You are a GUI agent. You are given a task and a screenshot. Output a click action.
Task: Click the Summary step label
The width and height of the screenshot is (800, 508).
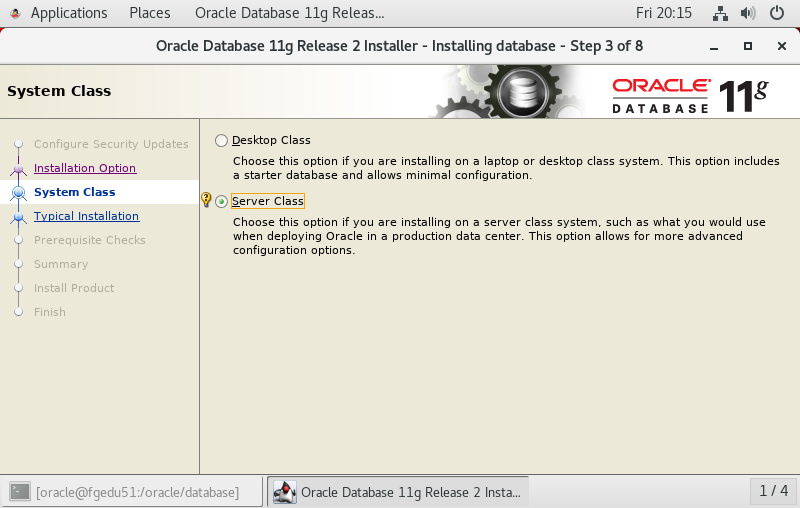(61, 264)
